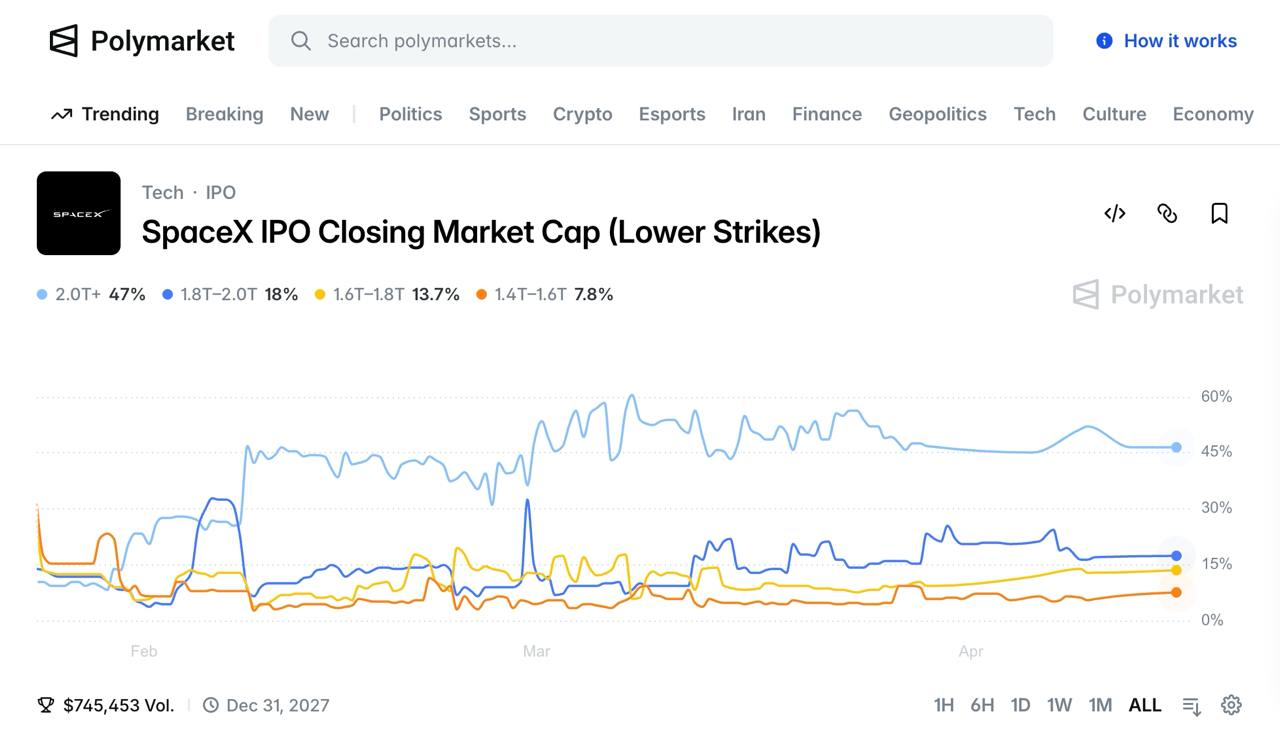Image resolution: width=1280 pixels, height=743 pixels.
Task: Open the chart settings gear
Action: click(x=1231, y=705)
